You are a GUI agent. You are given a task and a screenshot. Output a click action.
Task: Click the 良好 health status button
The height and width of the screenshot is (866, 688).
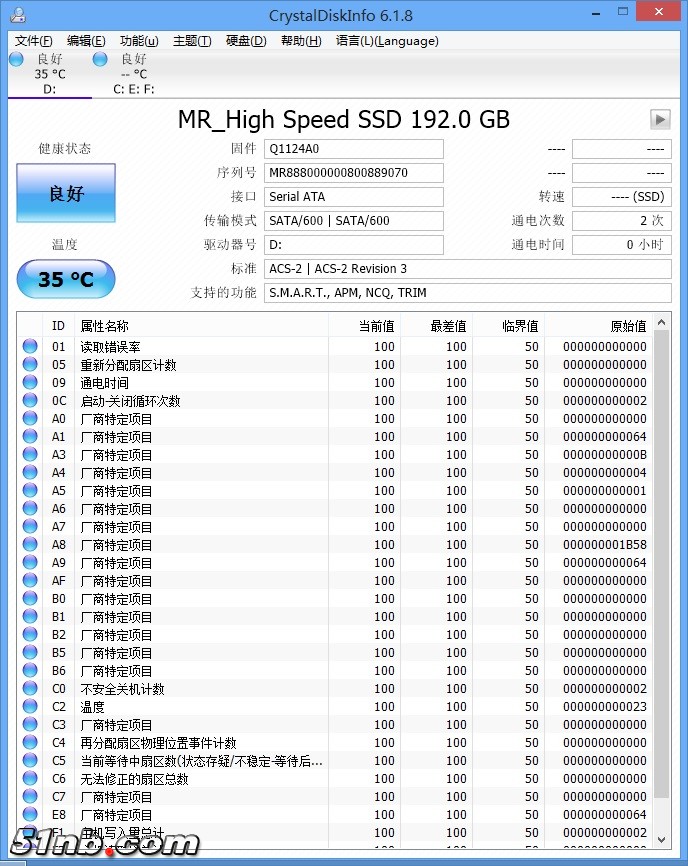pyautogui.click(x=66, y=193)
